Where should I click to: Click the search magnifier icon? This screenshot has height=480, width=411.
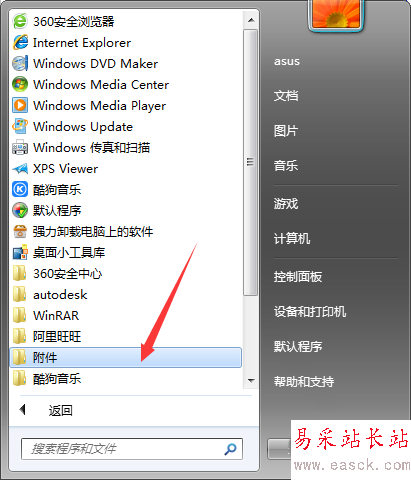230,449
